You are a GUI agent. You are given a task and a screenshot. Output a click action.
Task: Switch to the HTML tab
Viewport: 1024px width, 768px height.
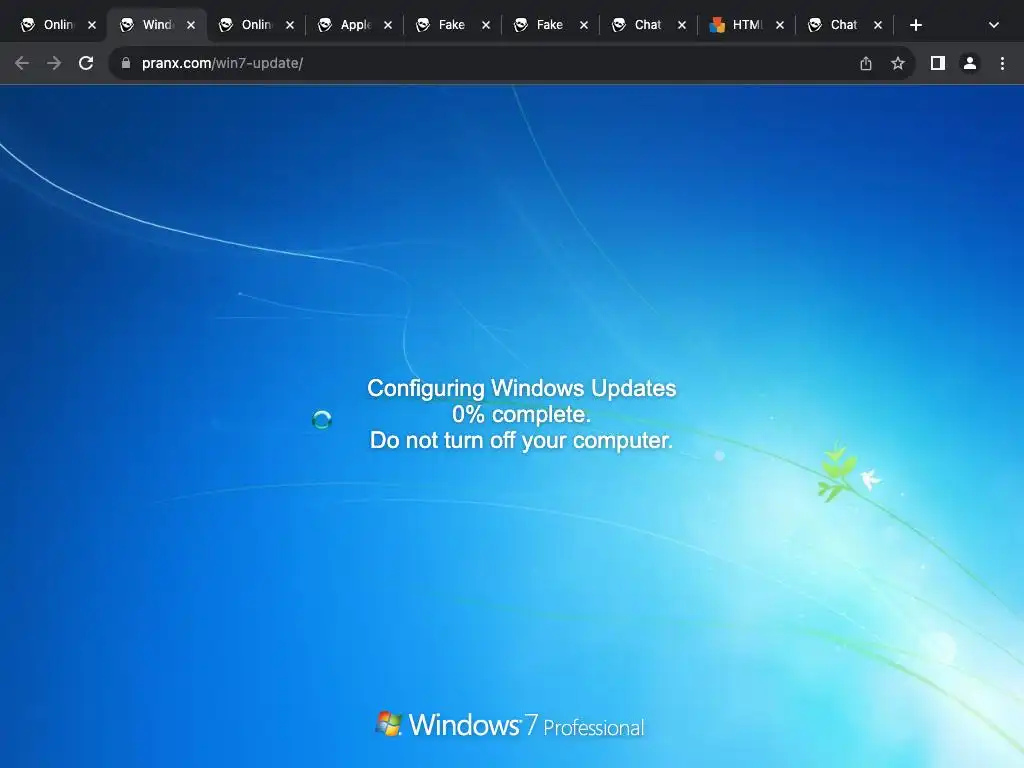point(736,25)
